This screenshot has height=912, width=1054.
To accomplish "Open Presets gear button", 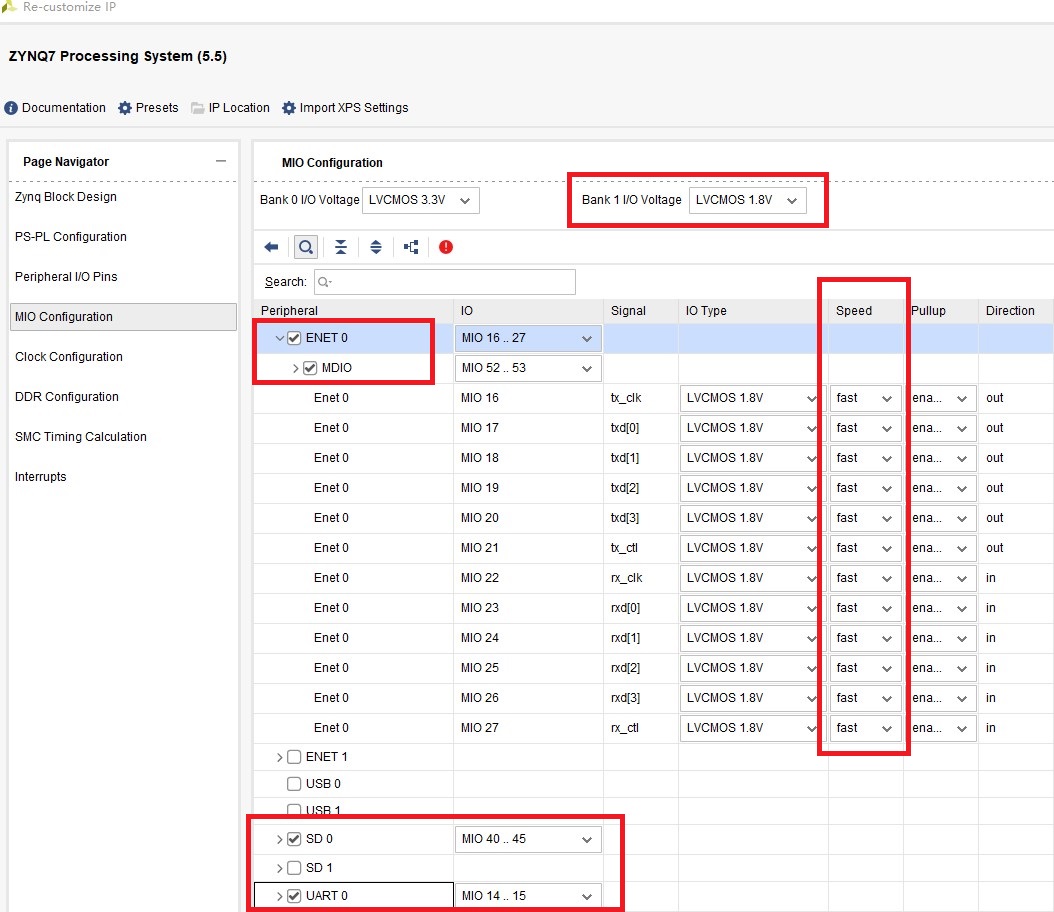I will pyautogui.click(x=148, y=108).
